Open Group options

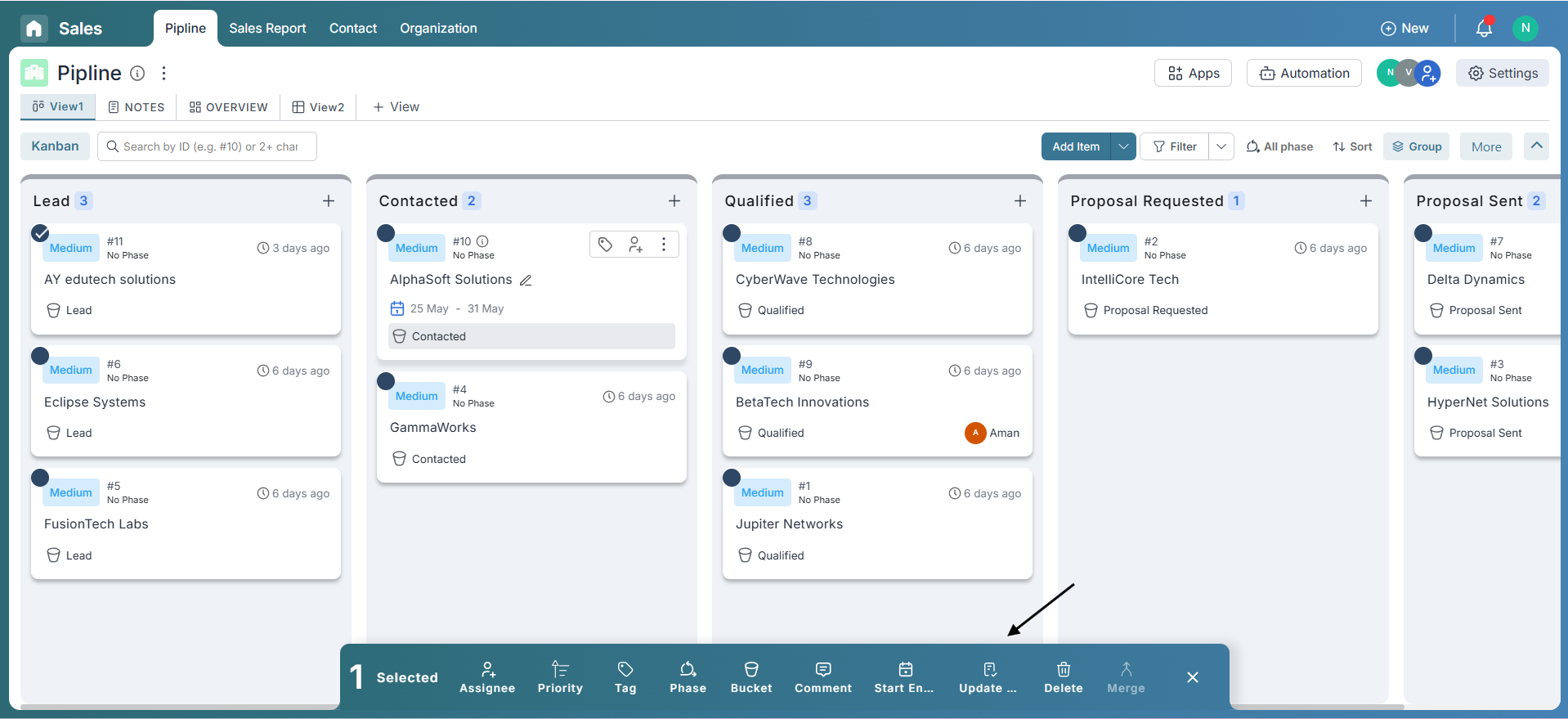[1417, 146]
